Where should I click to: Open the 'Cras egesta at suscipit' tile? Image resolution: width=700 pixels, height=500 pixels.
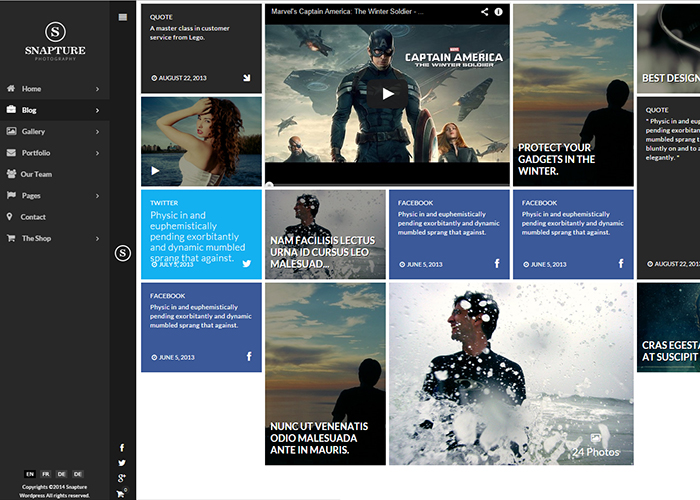tap(668, 327)
